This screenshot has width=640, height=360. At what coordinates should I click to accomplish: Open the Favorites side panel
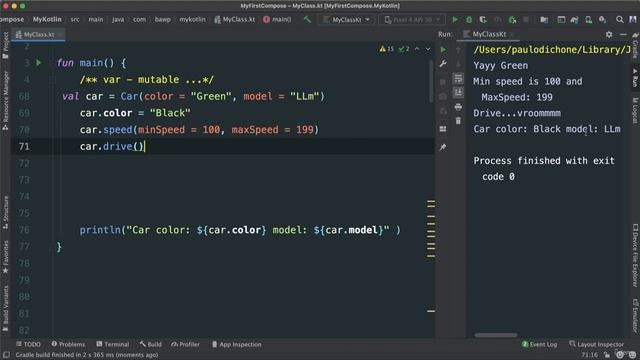coord(5,257)
